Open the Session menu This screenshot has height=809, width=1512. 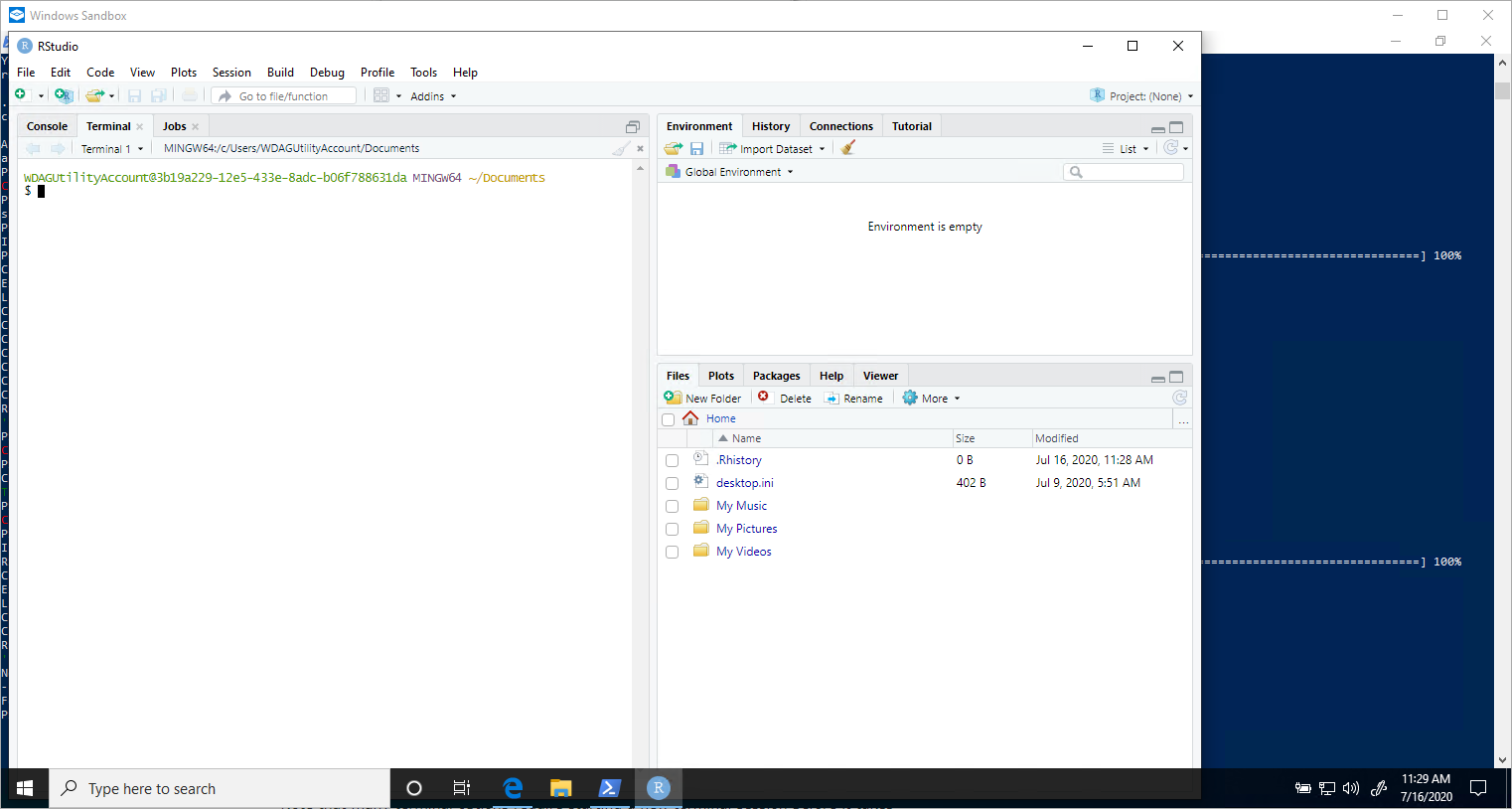(x=231, y=72)
